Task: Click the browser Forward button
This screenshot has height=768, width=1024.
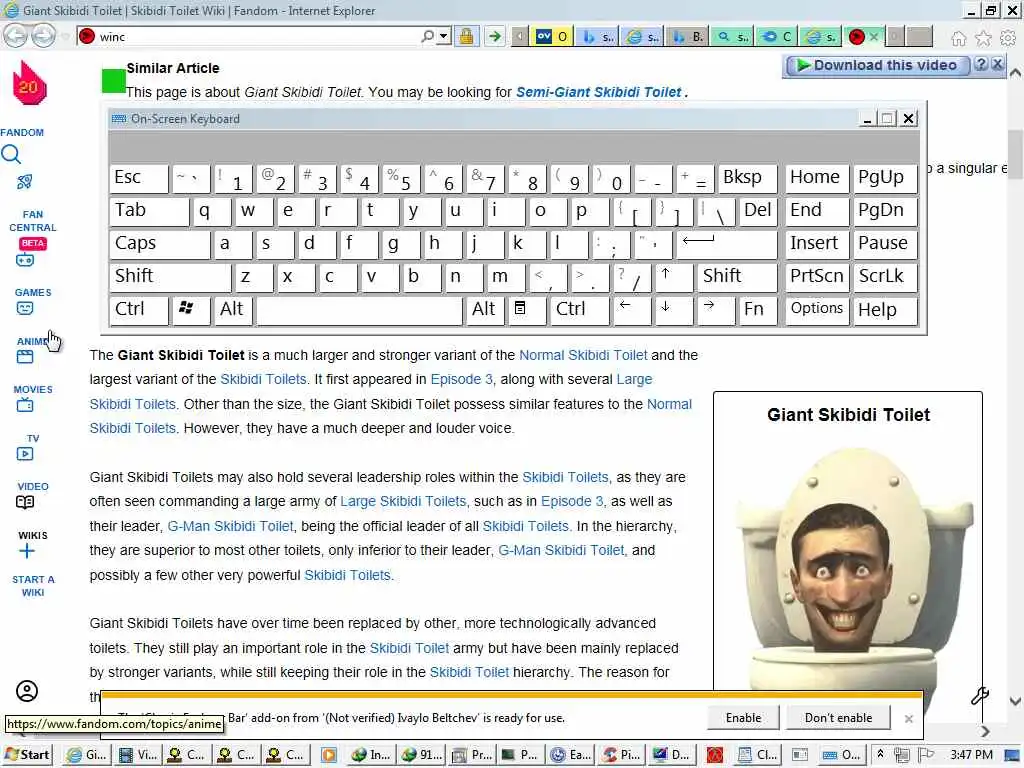Action: click(x=43, y=36)
